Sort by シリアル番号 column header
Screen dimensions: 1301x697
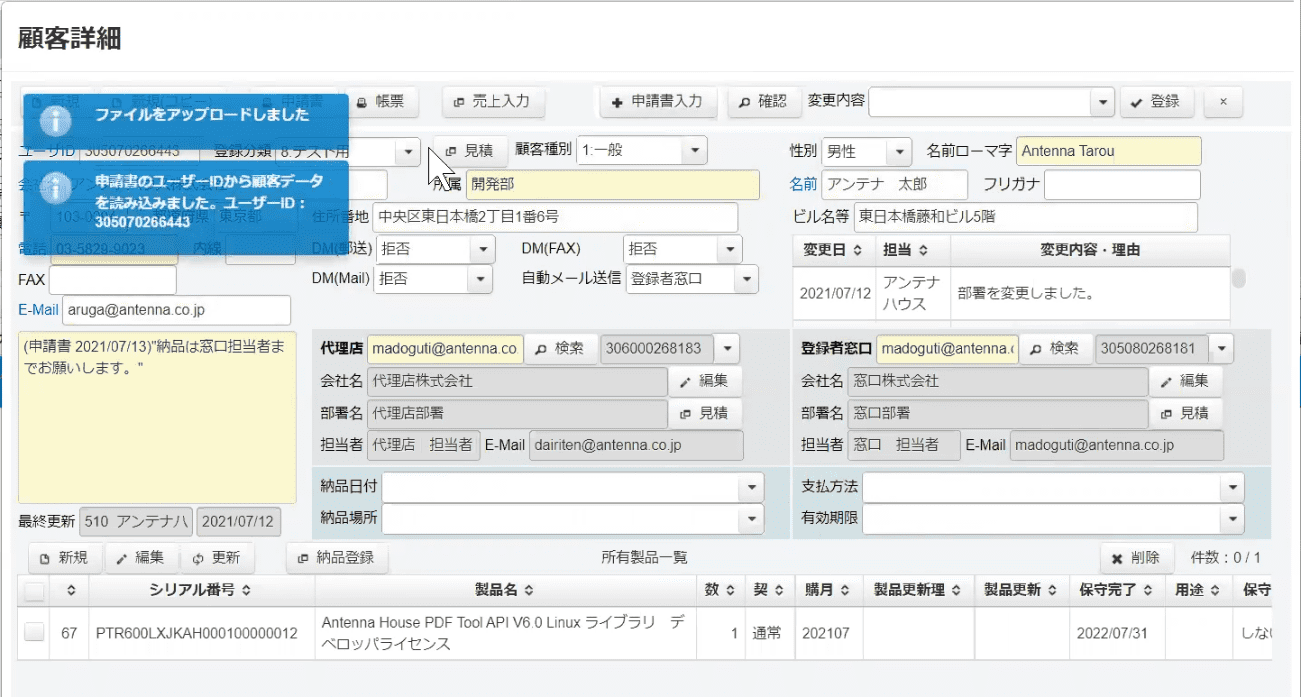[x=200, y=590]
